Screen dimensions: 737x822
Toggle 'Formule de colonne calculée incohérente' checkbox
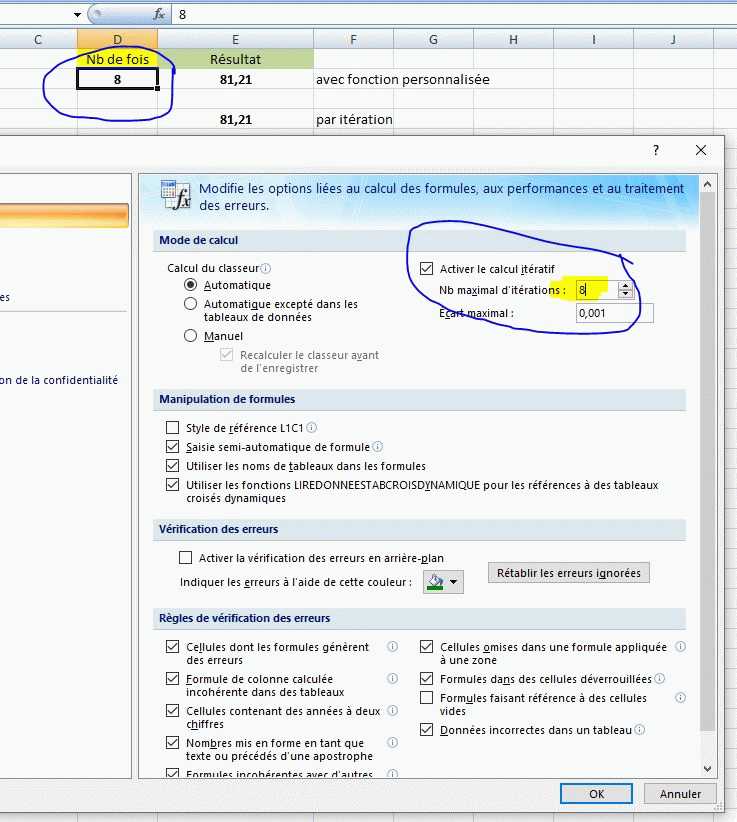[172, 678]
